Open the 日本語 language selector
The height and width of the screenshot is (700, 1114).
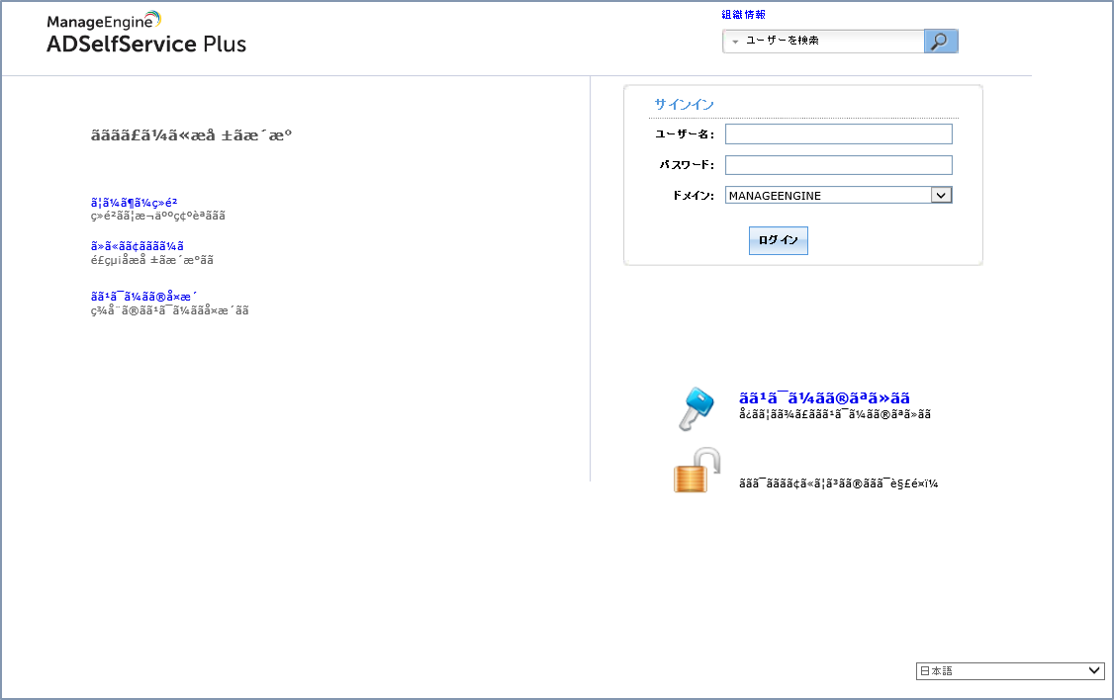(1010, 670)
